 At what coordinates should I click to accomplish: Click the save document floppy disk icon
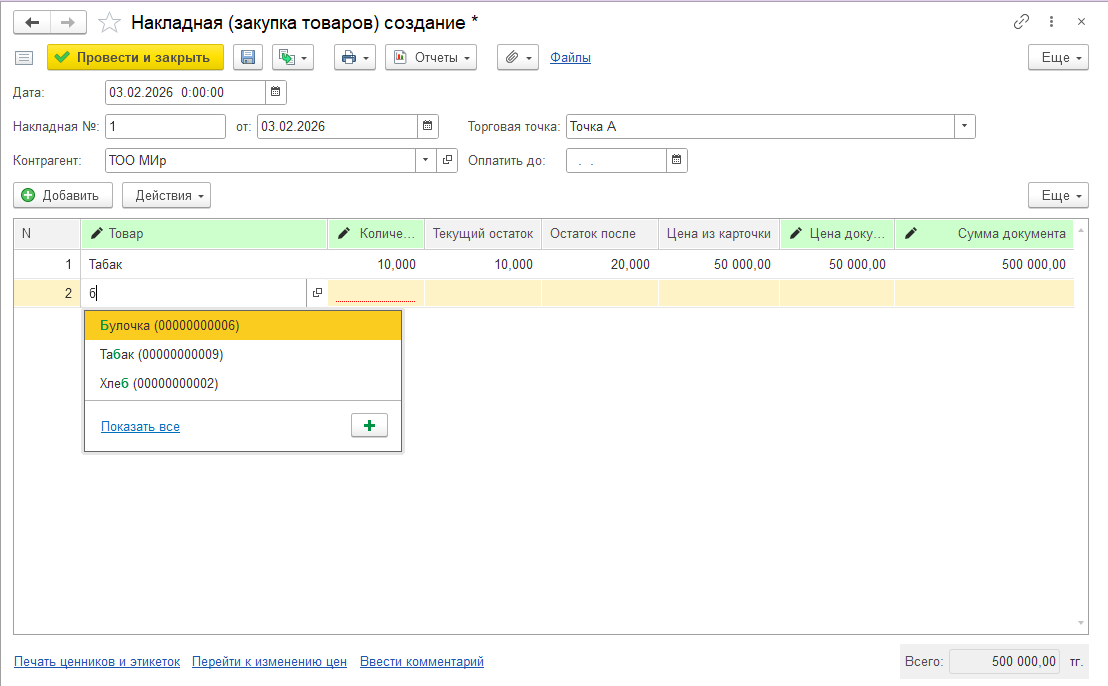pyautogui.click(x=248, y=58)
